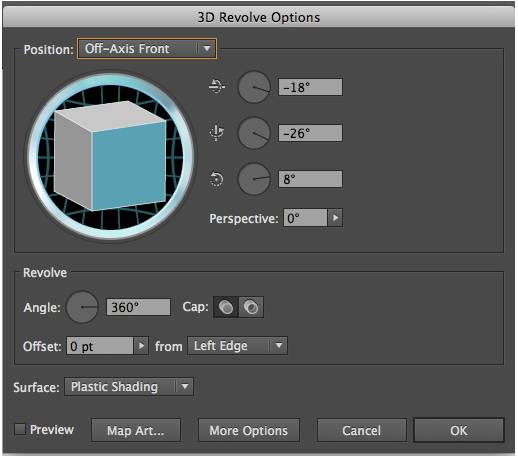Cancel the 3D Revolve dialog

[362, 430]
